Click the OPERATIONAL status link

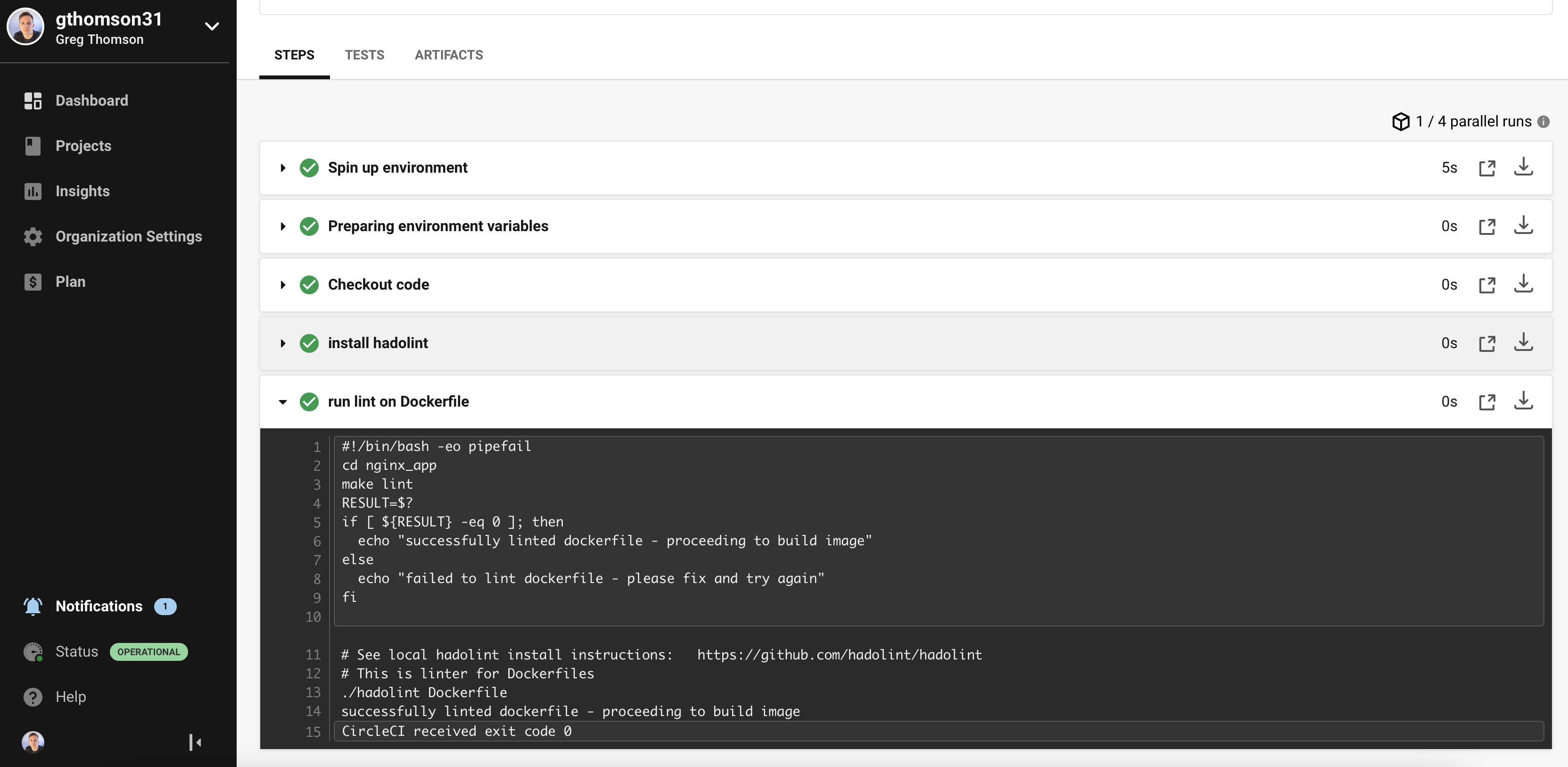pyautogui.click(x=149, y=652)
